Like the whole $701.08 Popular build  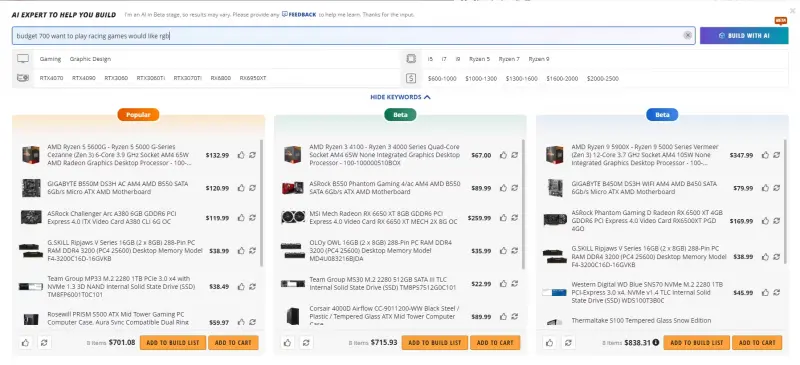[x=26, y=343]
